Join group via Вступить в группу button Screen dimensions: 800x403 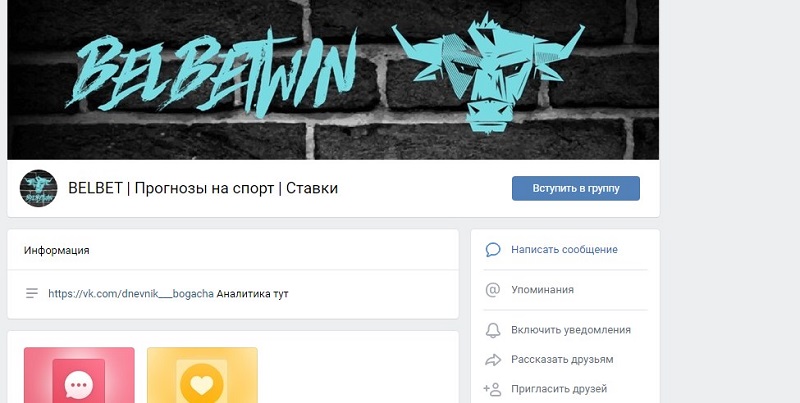(x=576, y=188)
